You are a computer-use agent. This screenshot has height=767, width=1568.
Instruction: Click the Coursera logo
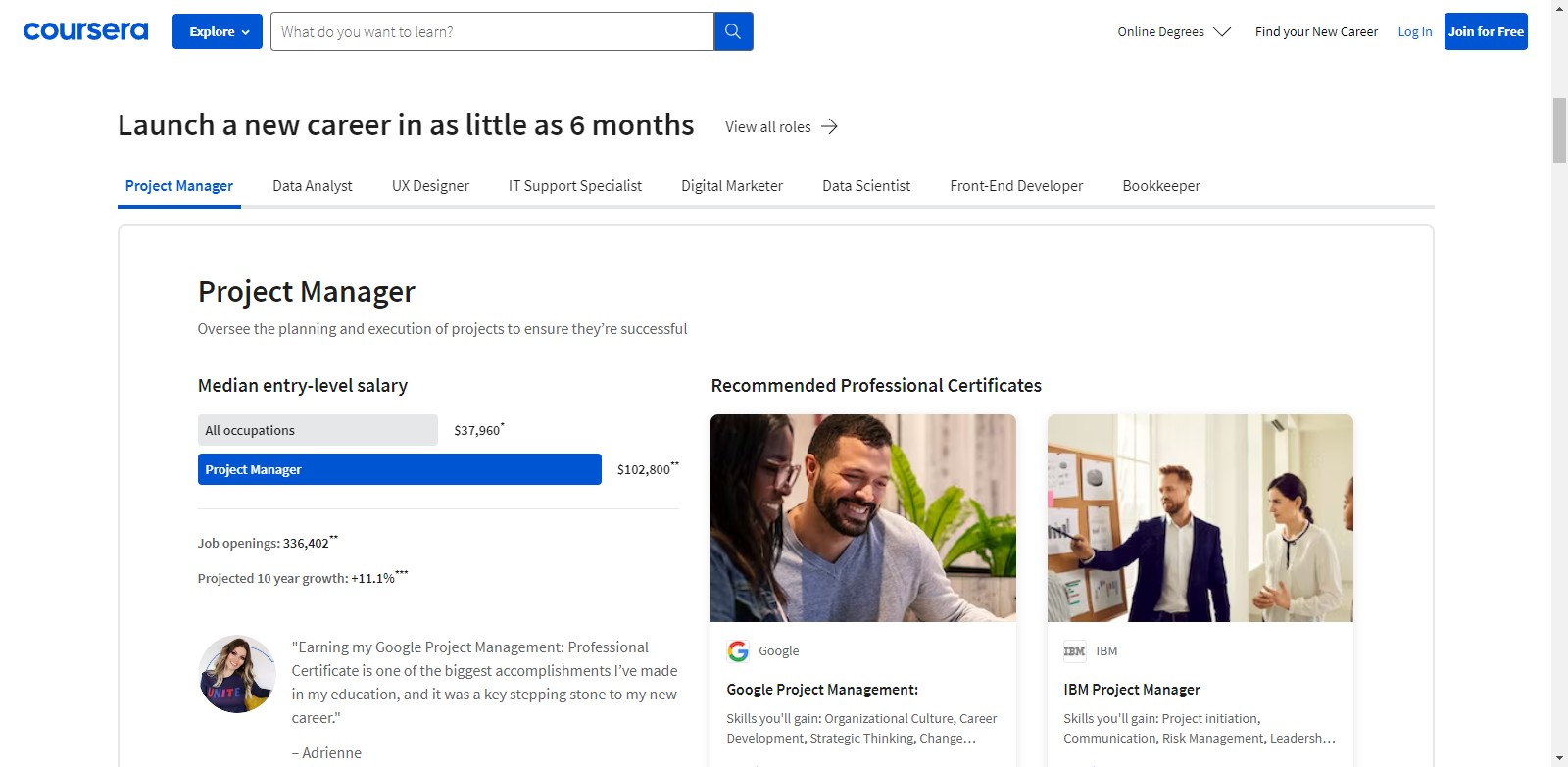click(x=85, y=31)
